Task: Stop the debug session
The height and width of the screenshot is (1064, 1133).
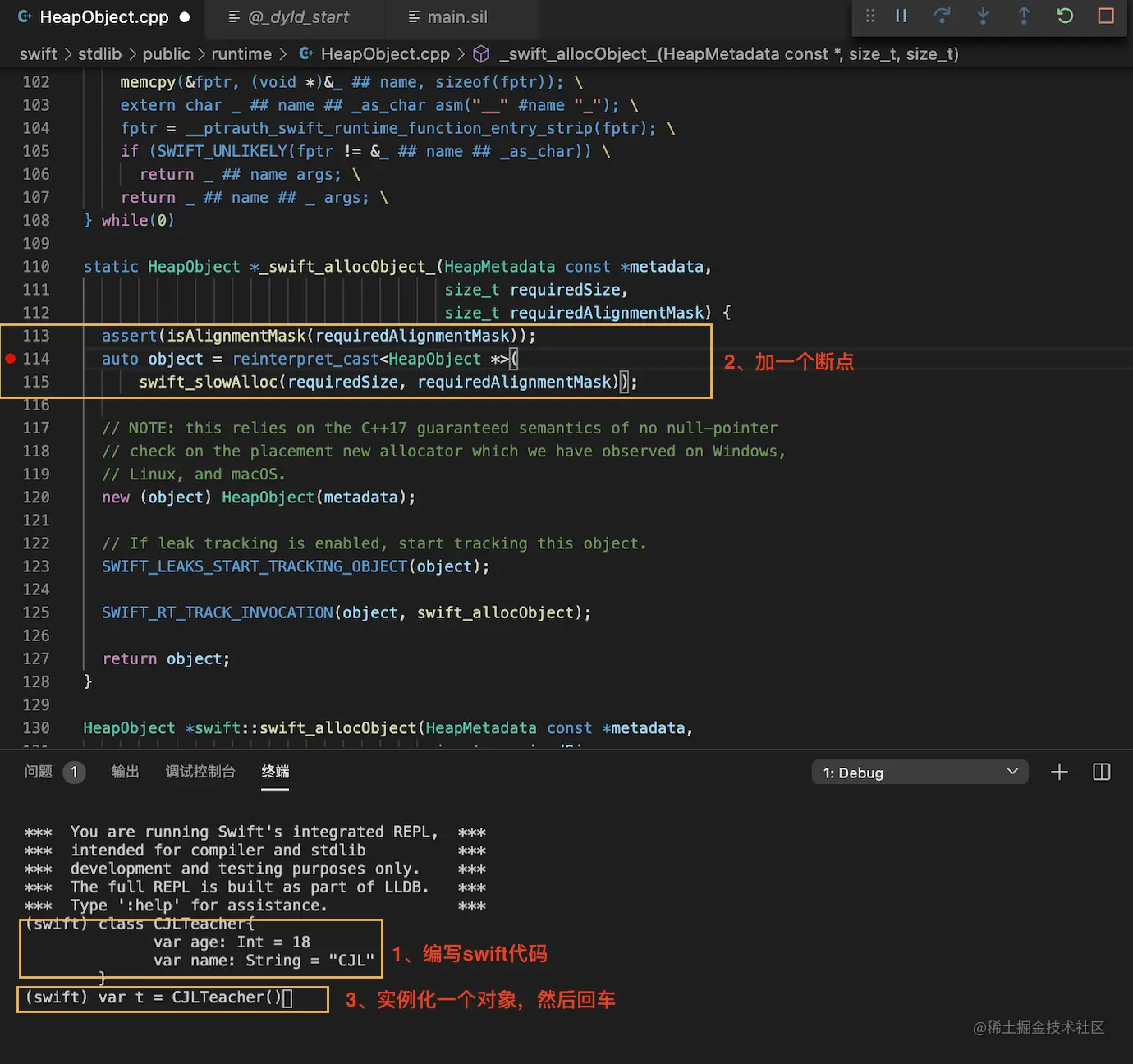Action: point(1106,16)
